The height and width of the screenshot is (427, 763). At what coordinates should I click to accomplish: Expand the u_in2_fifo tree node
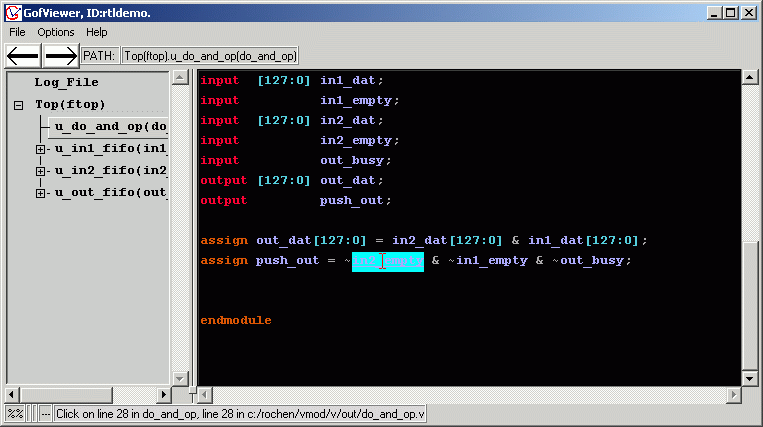point(40,171)
